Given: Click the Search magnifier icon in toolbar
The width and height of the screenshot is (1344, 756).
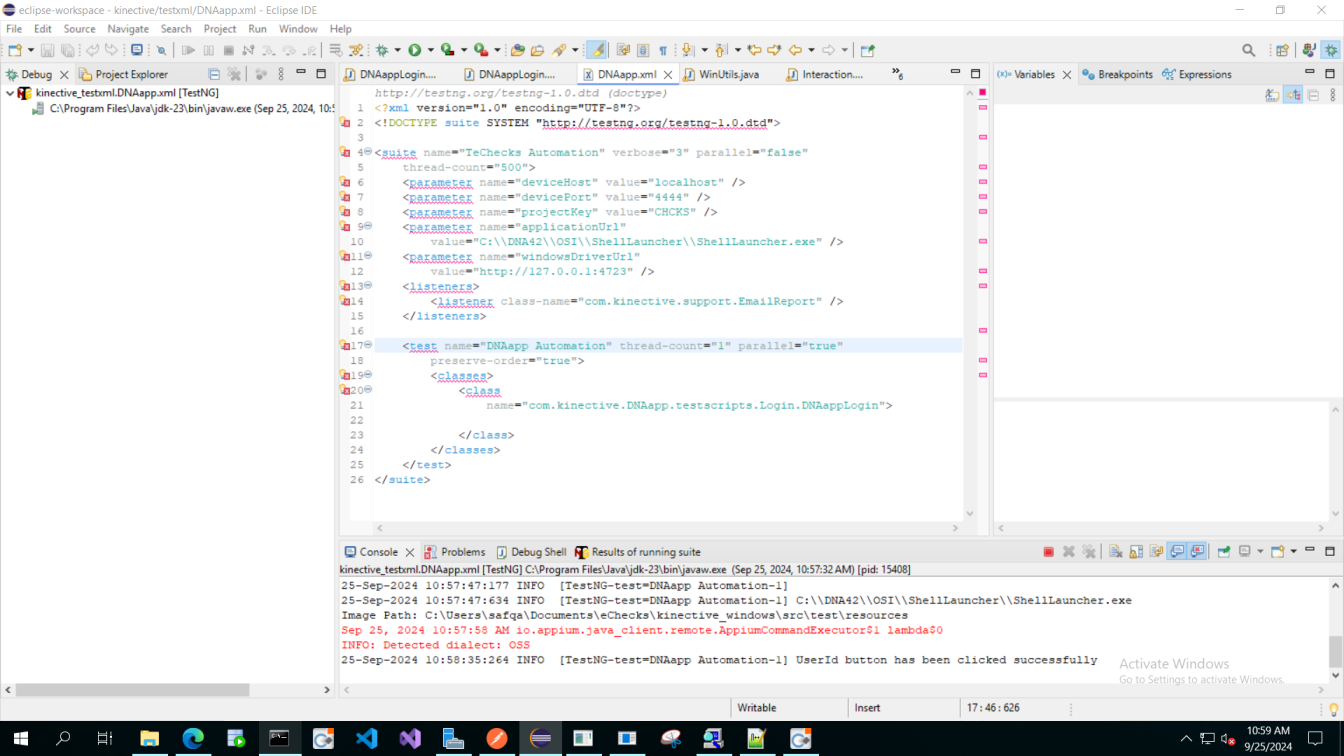Looking at the screenshot, I should pos(1248,50).
